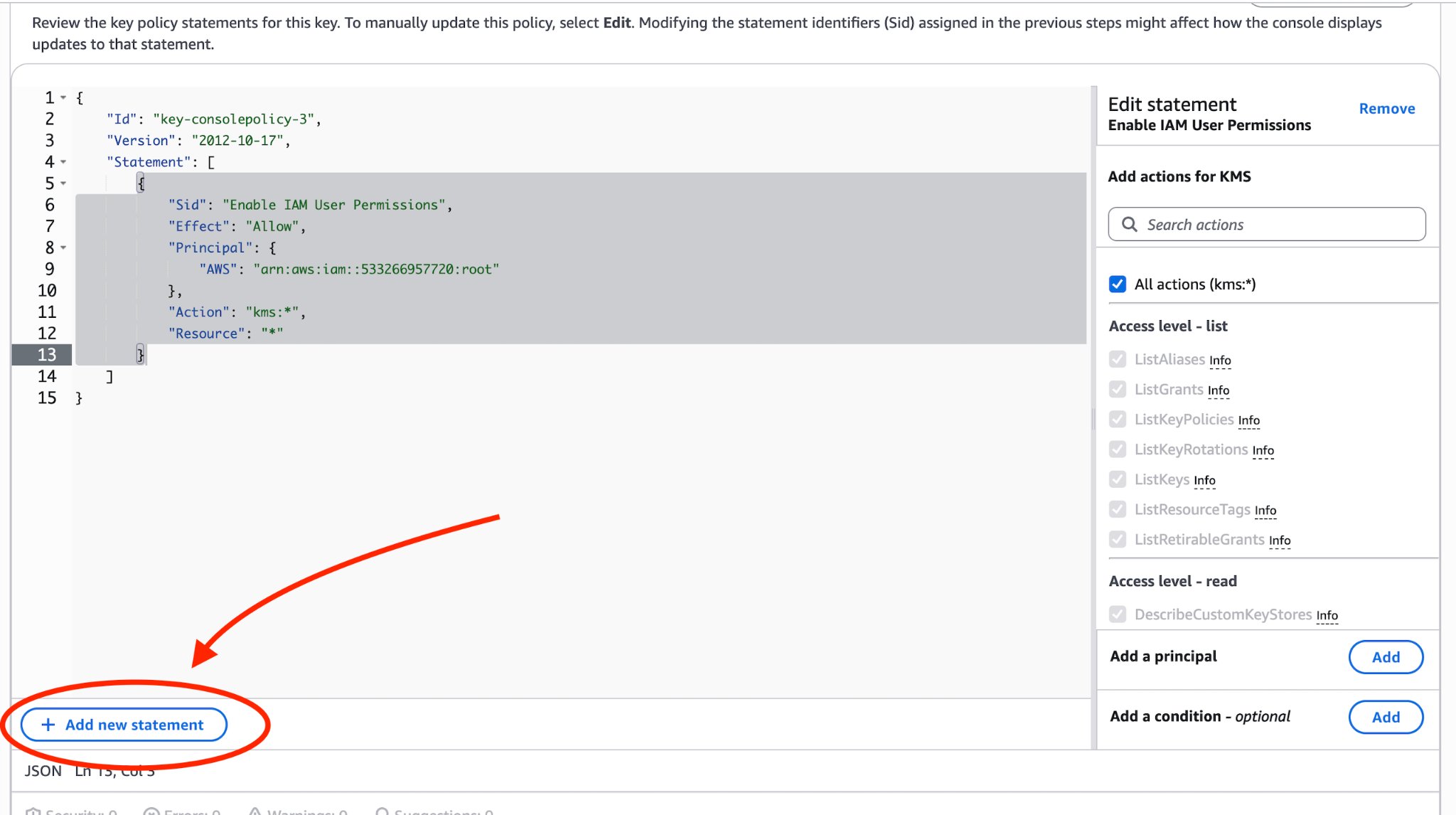Open the Info link for ListKeyPolicies
The width and height of the screenshot is (1456, 815).
(1249, 420)
